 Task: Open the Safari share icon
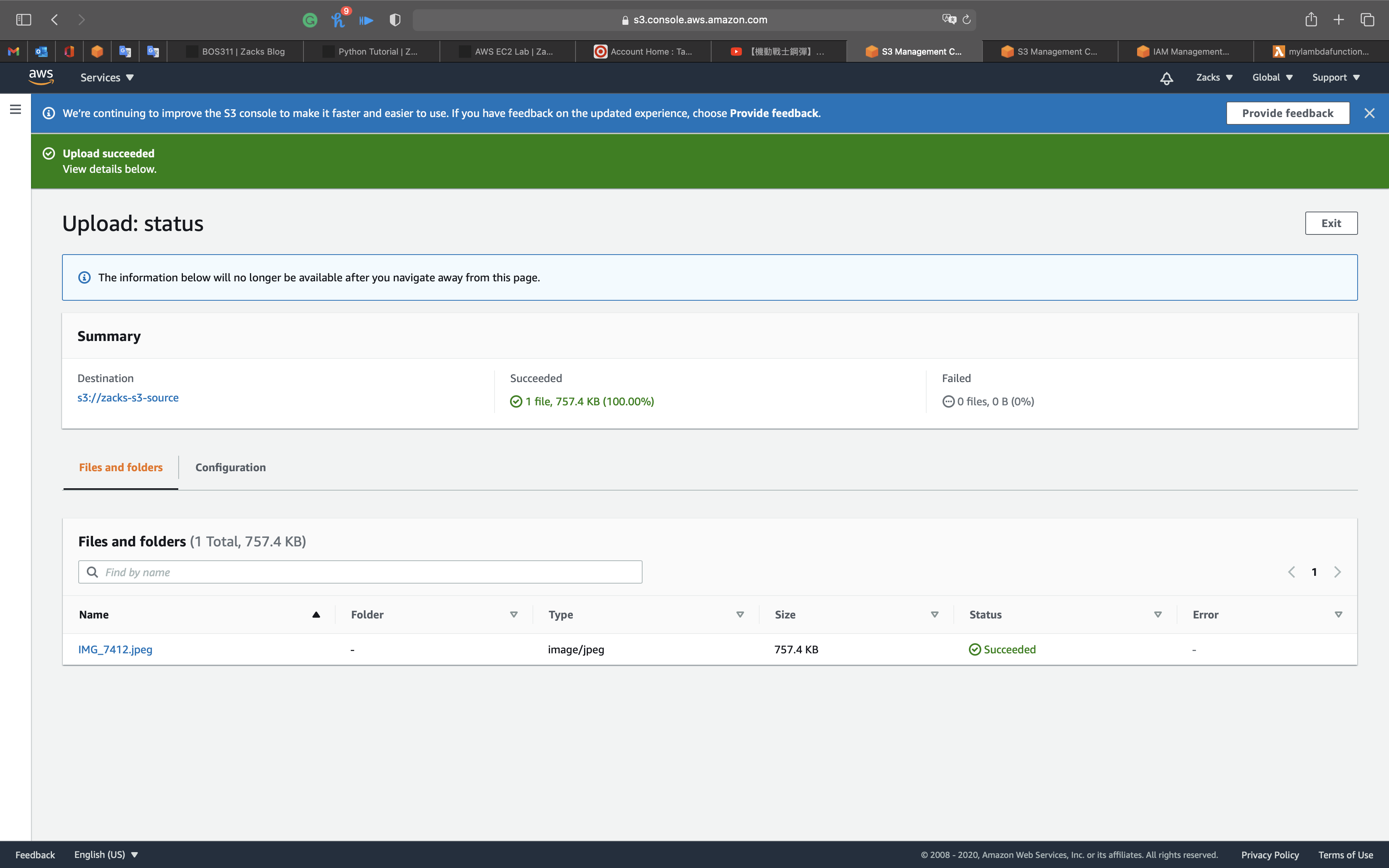pos(1311,20)
